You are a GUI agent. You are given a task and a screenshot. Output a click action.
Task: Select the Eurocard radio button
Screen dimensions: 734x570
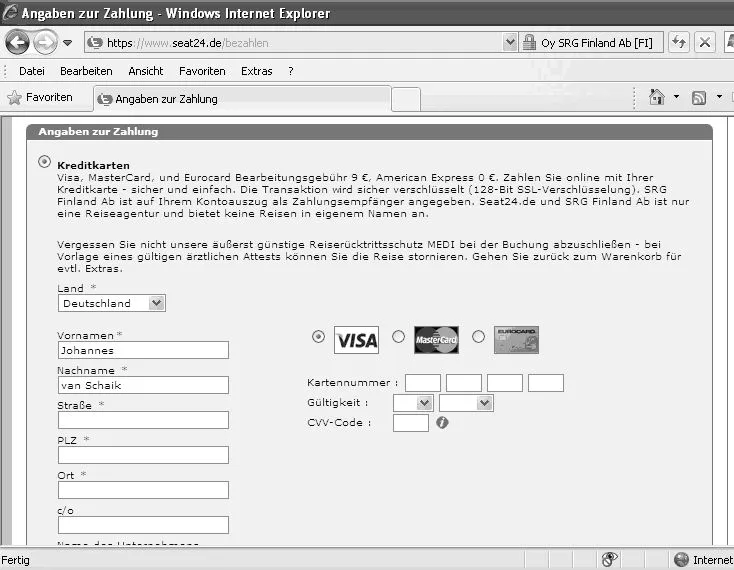click(478, 336)
